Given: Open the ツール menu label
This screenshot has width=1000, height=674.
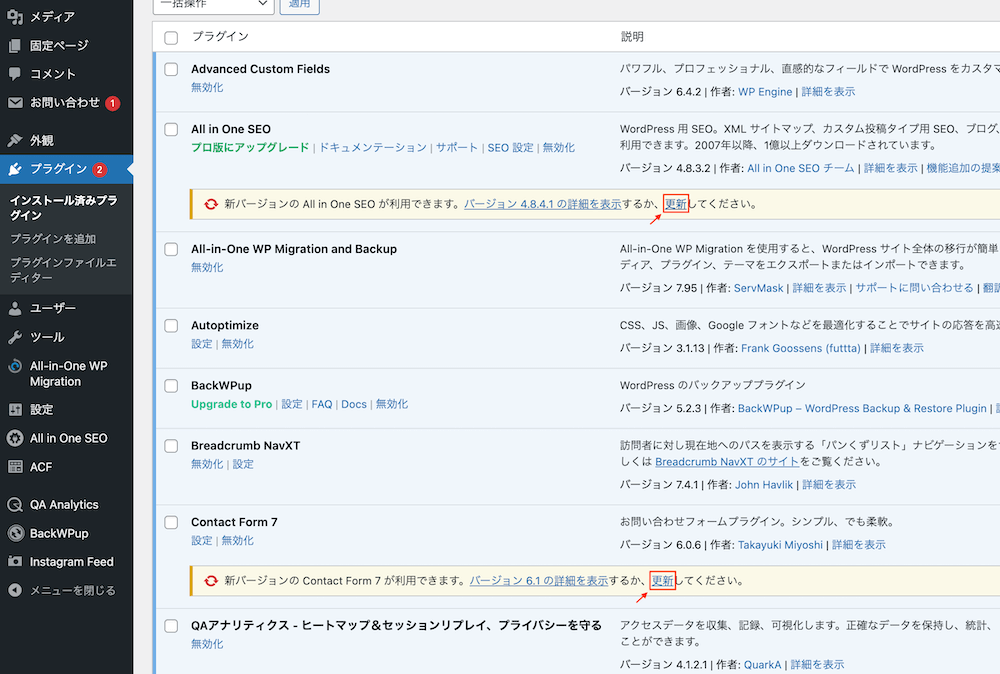Looking at the screenshot, I should (47, 337).
